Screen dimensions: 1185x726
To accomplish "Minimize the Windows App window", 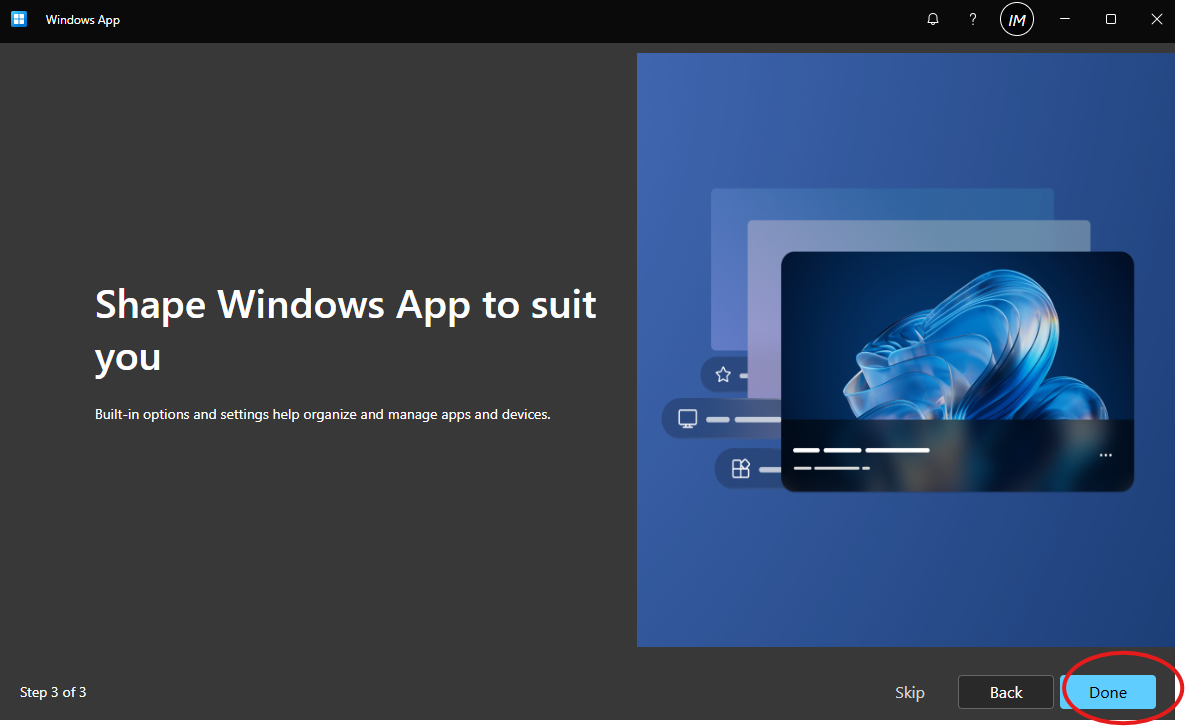I will click(1065, 19).
